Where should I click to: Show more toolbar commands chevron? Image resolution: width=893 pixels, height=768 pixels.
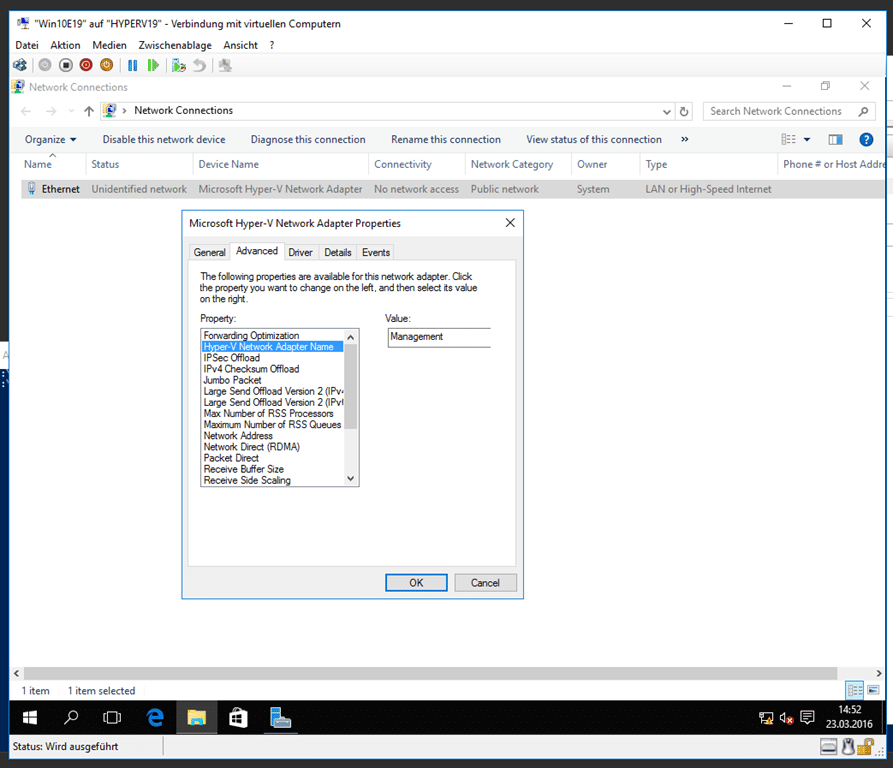685,139
